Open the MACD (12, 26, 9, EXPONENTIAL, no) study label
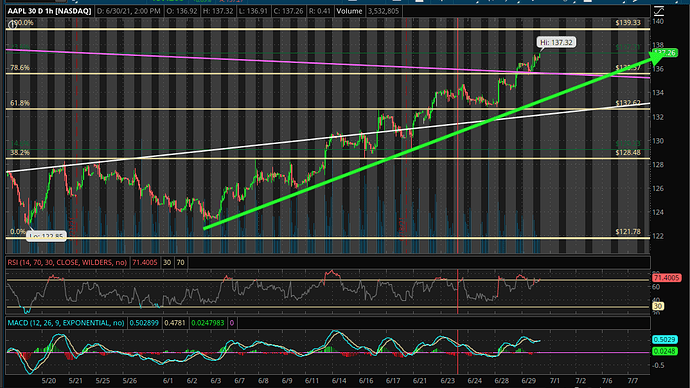This screenshot has width=690, height=388. click(x=66, y=323)
